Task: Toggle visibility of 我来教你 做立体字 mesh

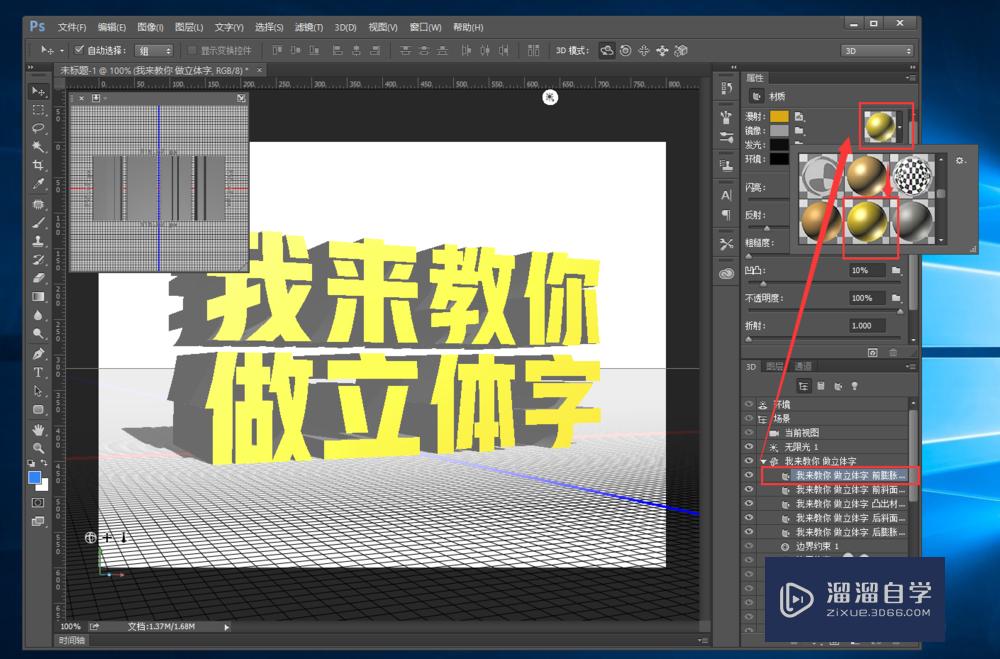Action: (749, 461)
